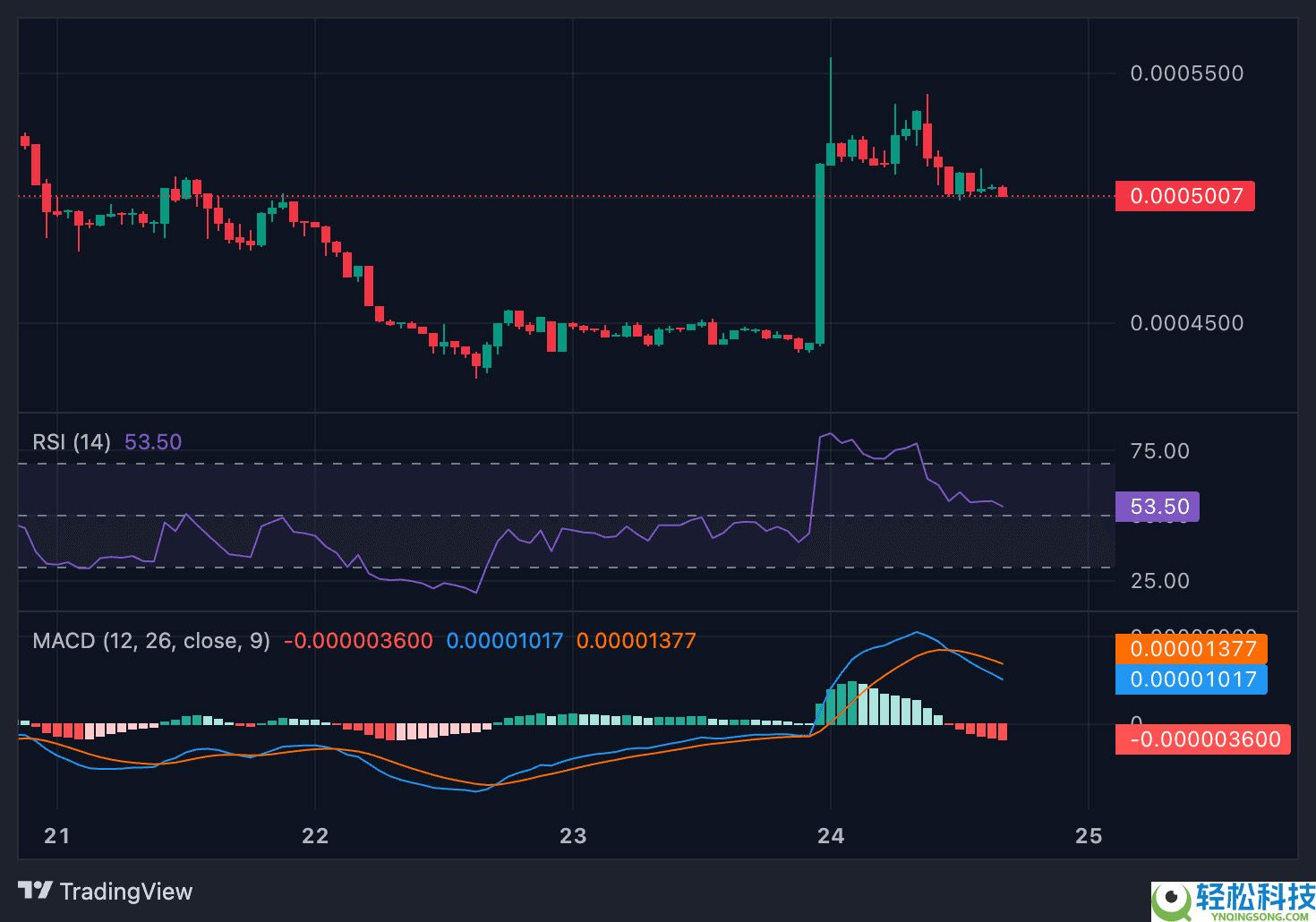Open the TradingView text link
This screenshot has height=922, width=1316.
(x=125, y=892)
